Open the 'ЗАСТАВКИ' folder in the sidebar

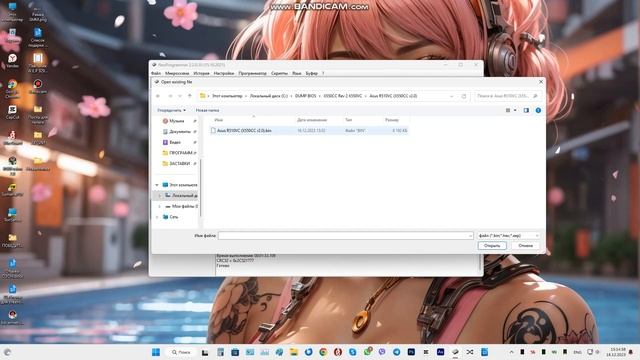click(179, 163)
